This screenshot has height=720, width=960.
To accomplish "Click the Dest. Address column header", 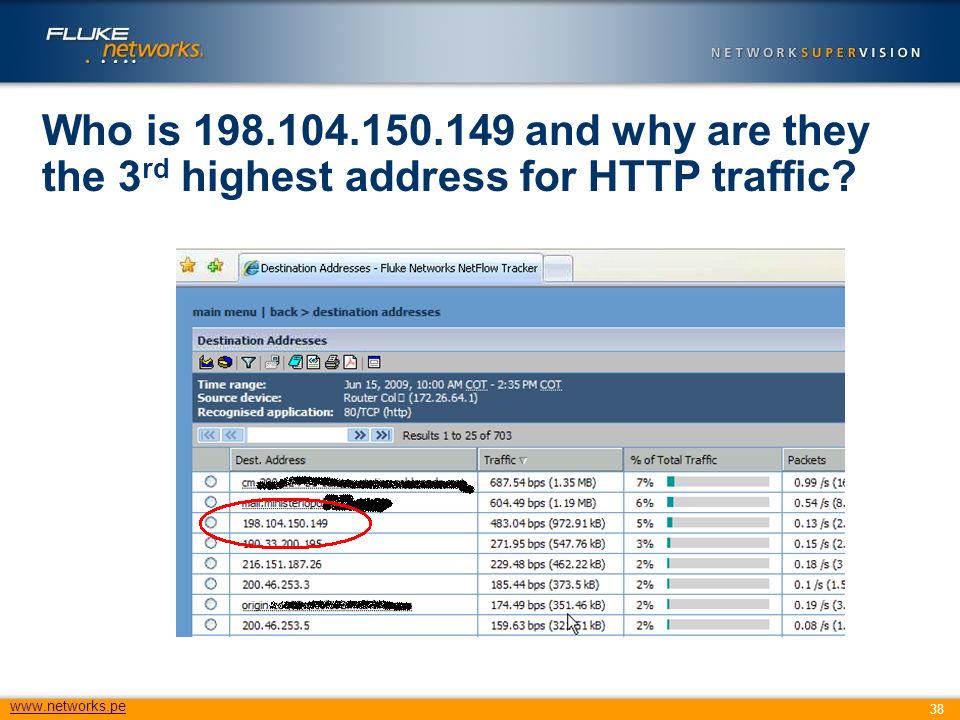I will 353,460.
